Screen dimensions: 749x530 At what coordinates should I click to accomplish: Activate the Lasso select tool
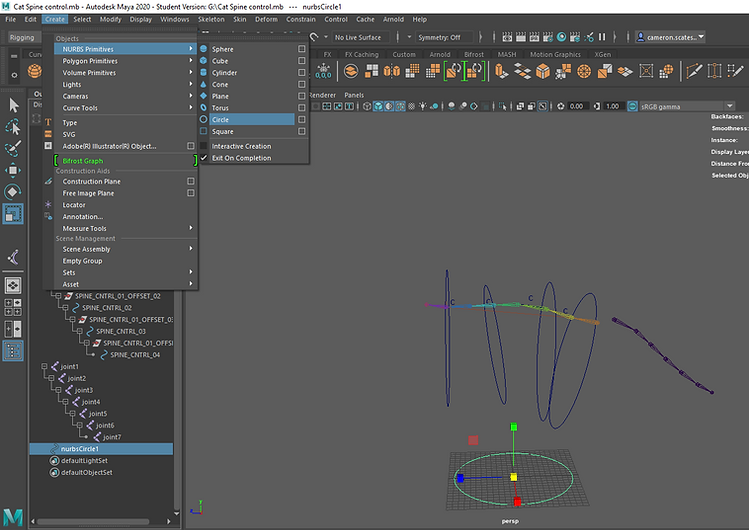click(x=13, y=127)
